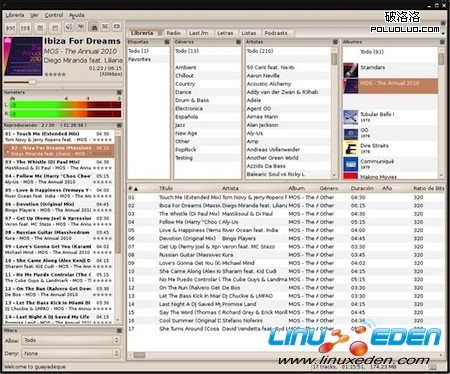Select the Standars album cover
The image size is (450, 374).
(351, 70)
